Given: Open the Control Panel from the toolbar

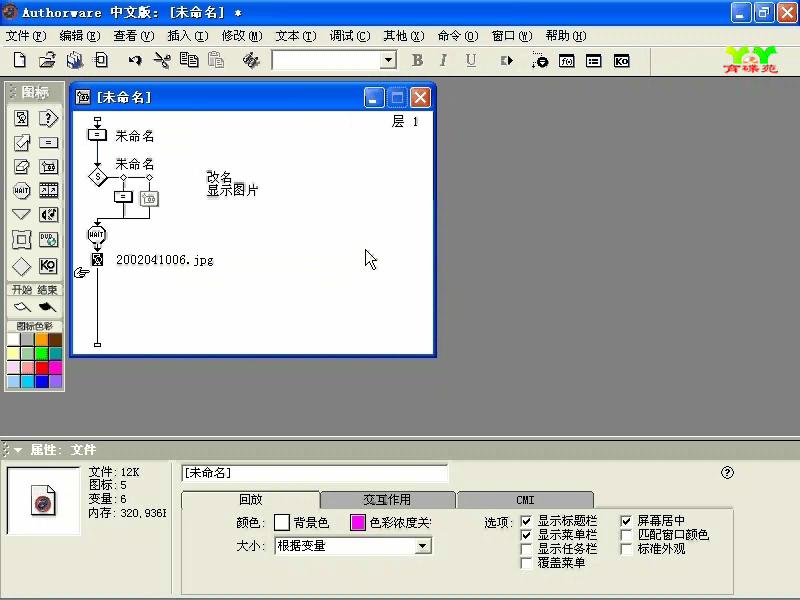Looking at the screenshot, I should [539, 60].
